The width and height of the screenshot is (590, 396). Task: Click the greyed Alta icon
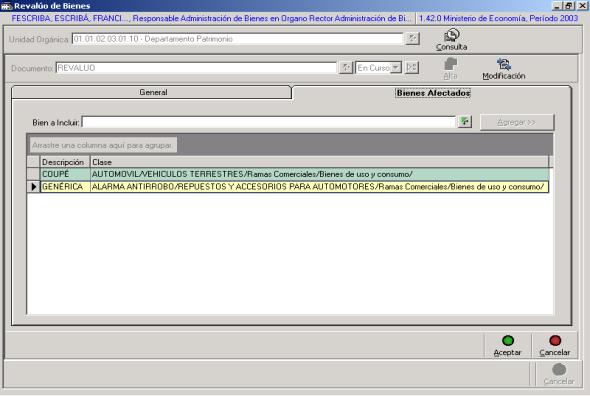[450, 64]
